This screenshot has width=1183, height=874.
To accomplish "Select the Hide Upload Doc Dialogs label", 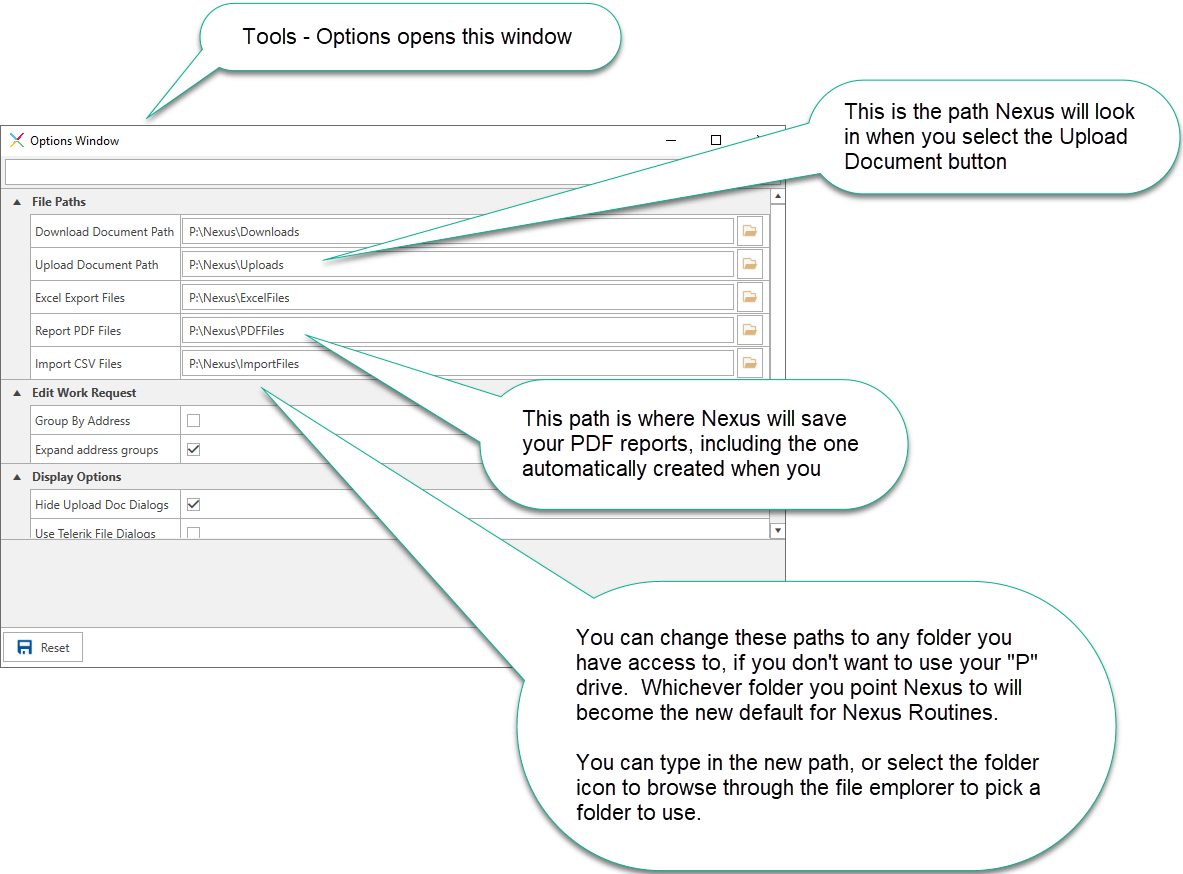I will (102, 505).
